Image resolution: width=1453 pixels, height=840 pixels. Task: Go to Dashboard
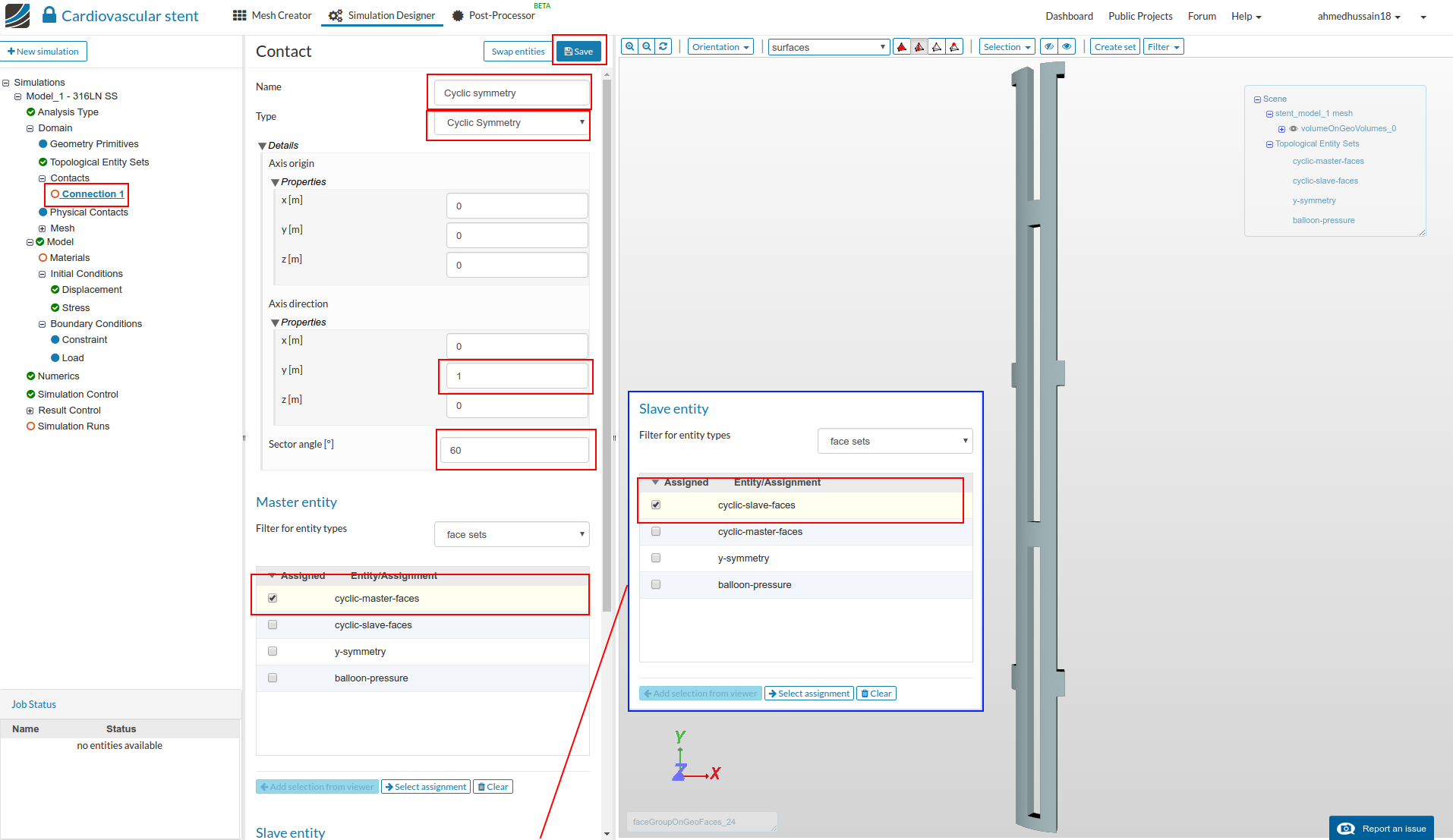[x=1069, y=16]
